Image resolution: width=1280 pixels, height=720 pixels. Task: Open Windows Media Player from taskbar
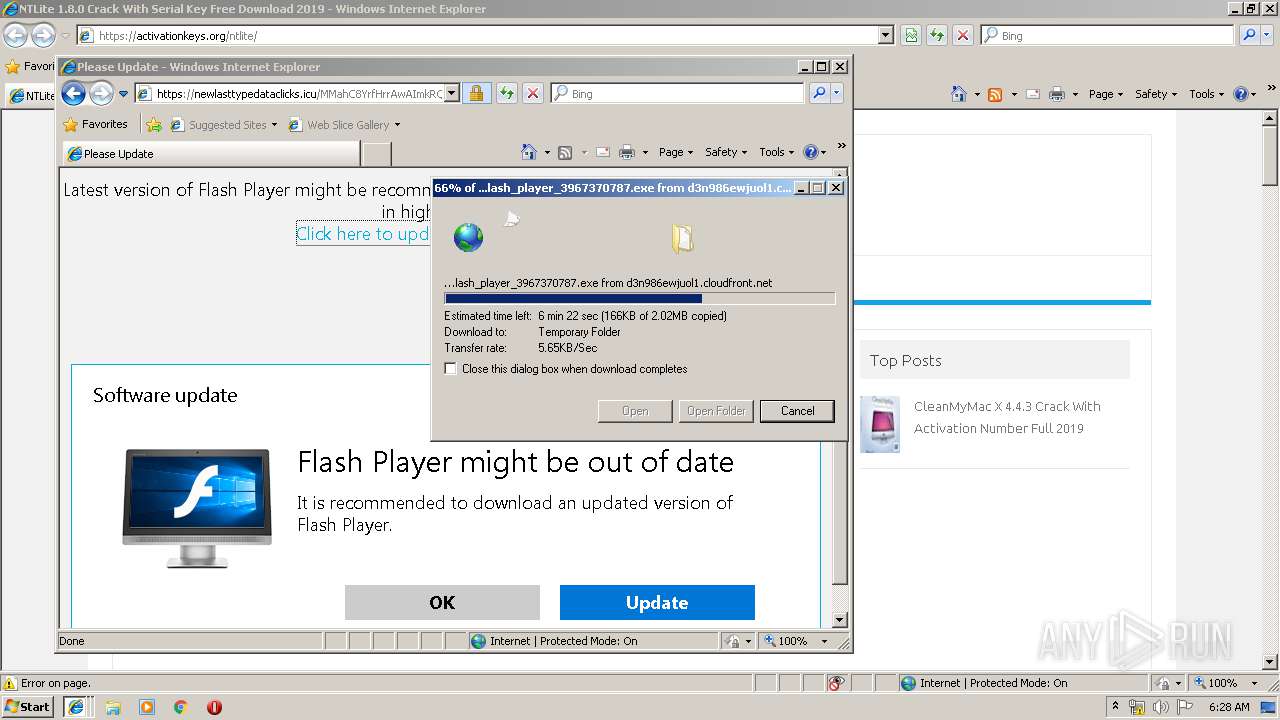tap(147, 707)
